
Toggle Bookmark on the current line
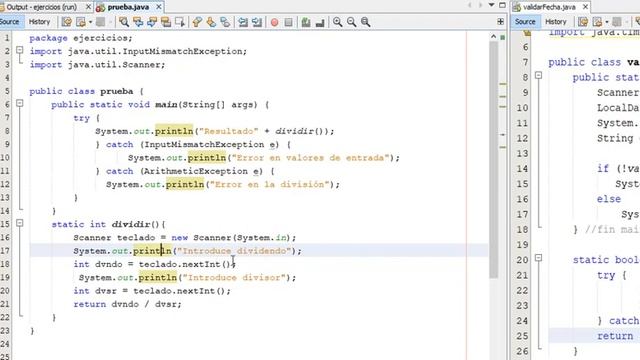coord(225,22)
